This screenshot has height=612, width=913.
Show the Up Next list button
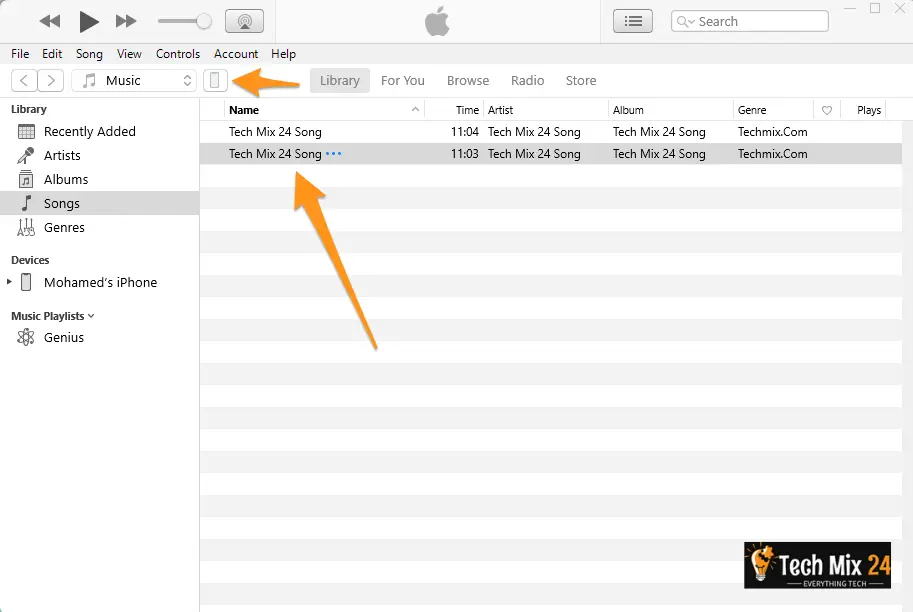coord(633,22)
